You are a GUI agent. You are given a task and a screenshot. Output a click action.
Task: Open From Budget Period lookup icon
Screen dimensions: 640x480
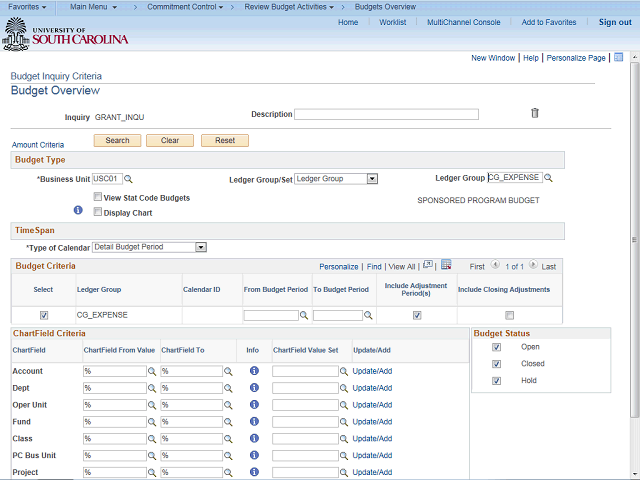coord(305,315)
